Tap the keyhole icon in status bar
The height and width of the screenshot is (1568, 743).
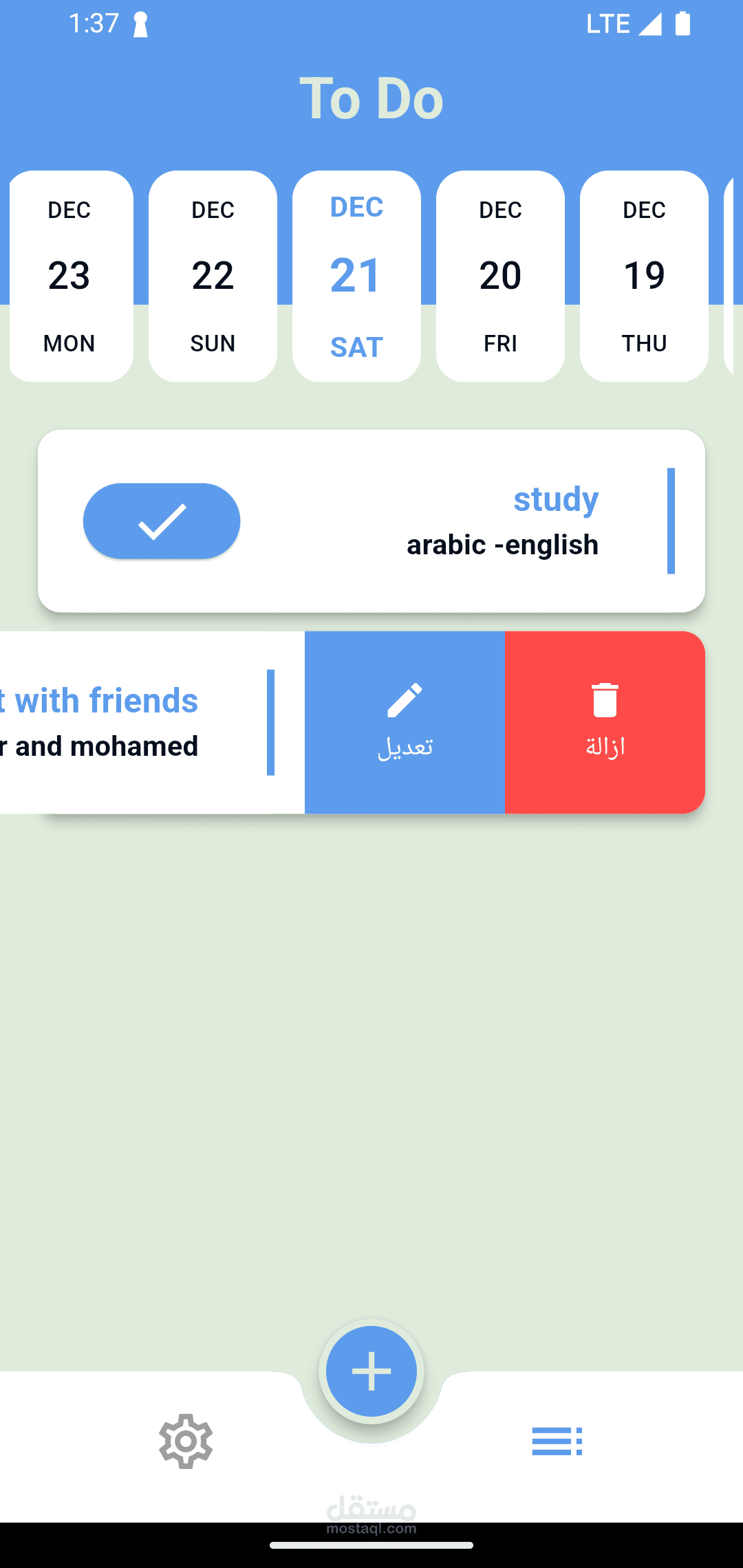coord(140,25)
